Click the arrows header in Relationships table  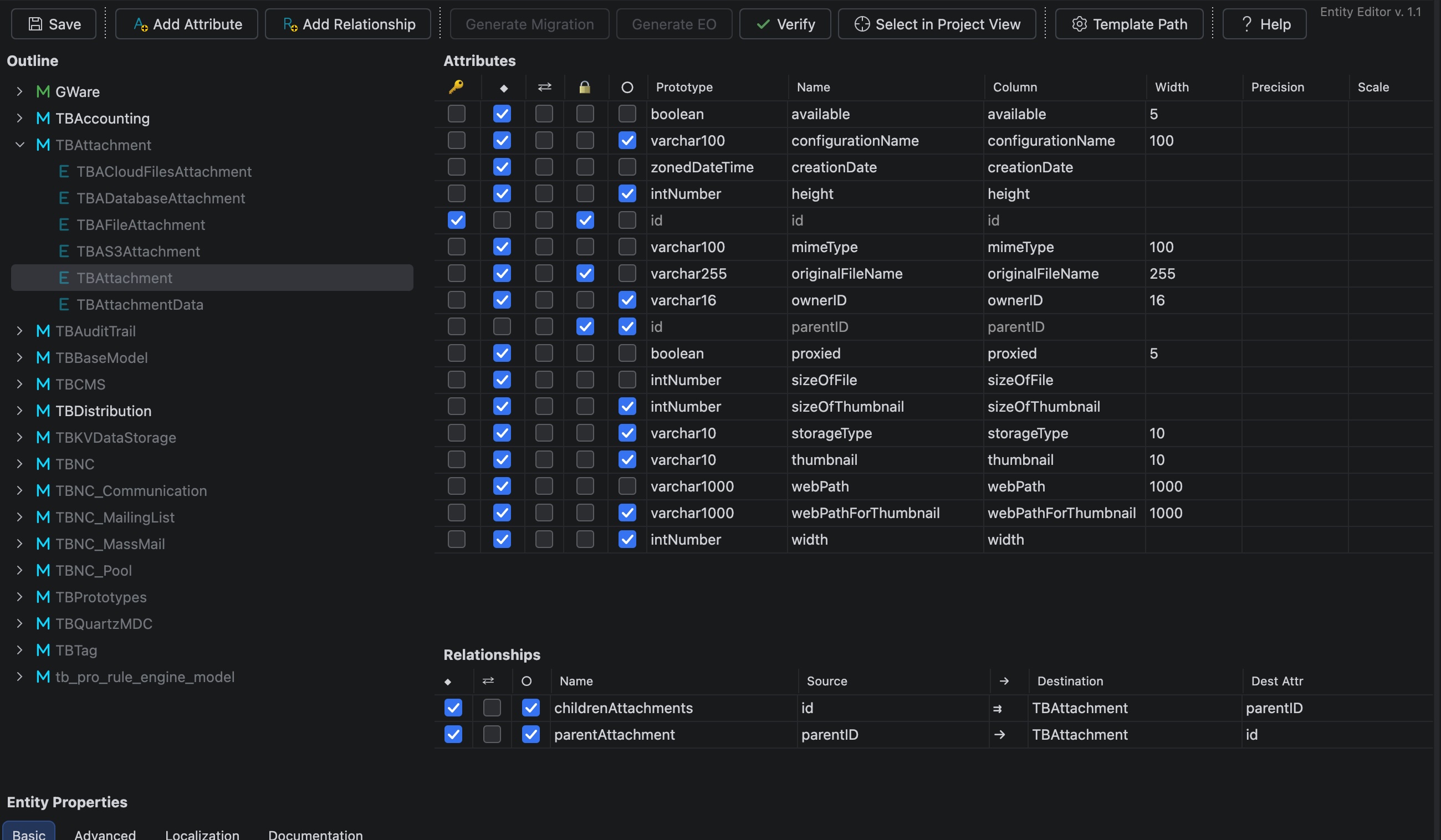coord(488,680)
